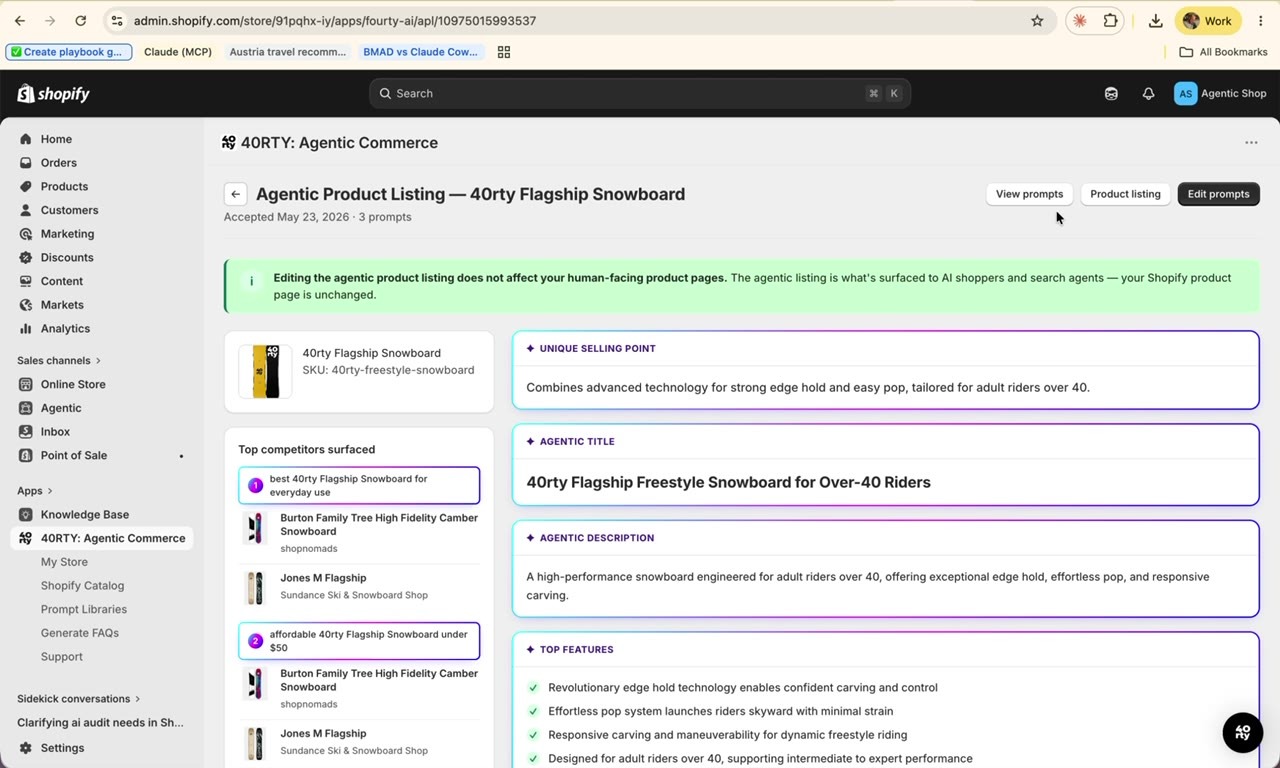Open Create playbook bookmark
This screenshot has height=768, width=1280.
[x=68, y=52]
